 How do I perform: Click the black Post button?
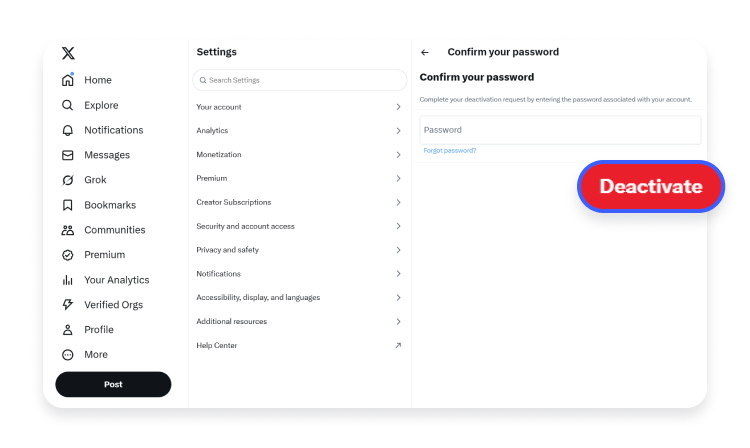(113, 384)
